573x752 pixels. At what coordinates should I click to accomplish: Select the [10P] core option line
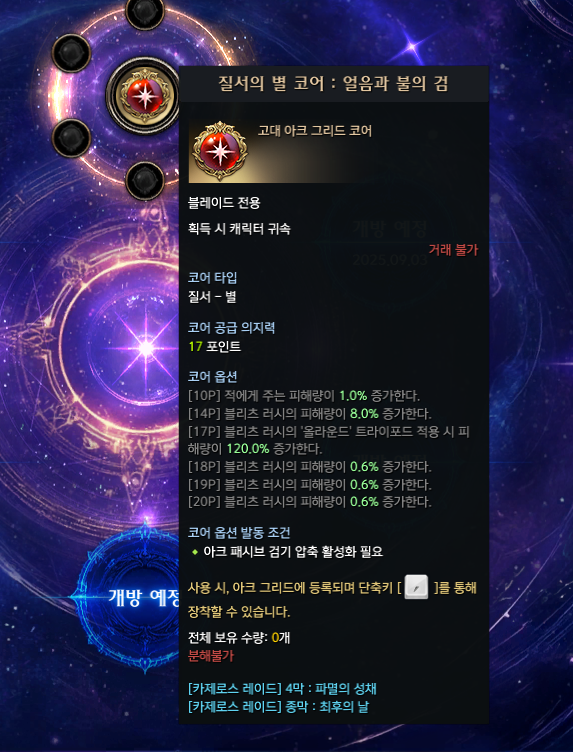tap(304, 396)
